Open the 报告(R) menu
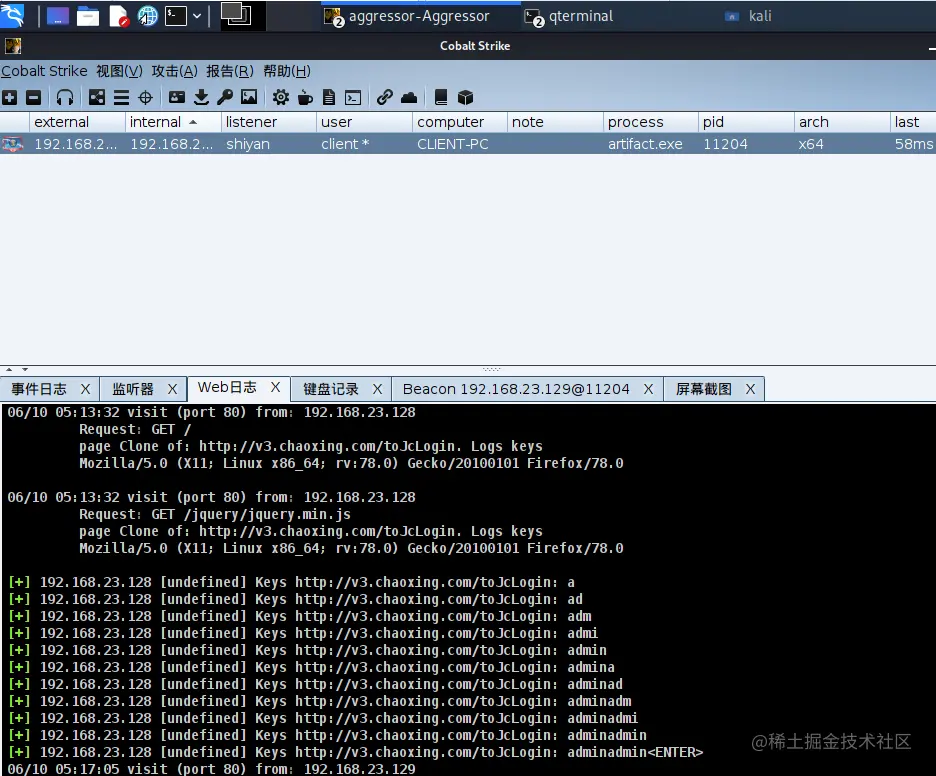Screen dimensions: 936x776 coord(230,71)
